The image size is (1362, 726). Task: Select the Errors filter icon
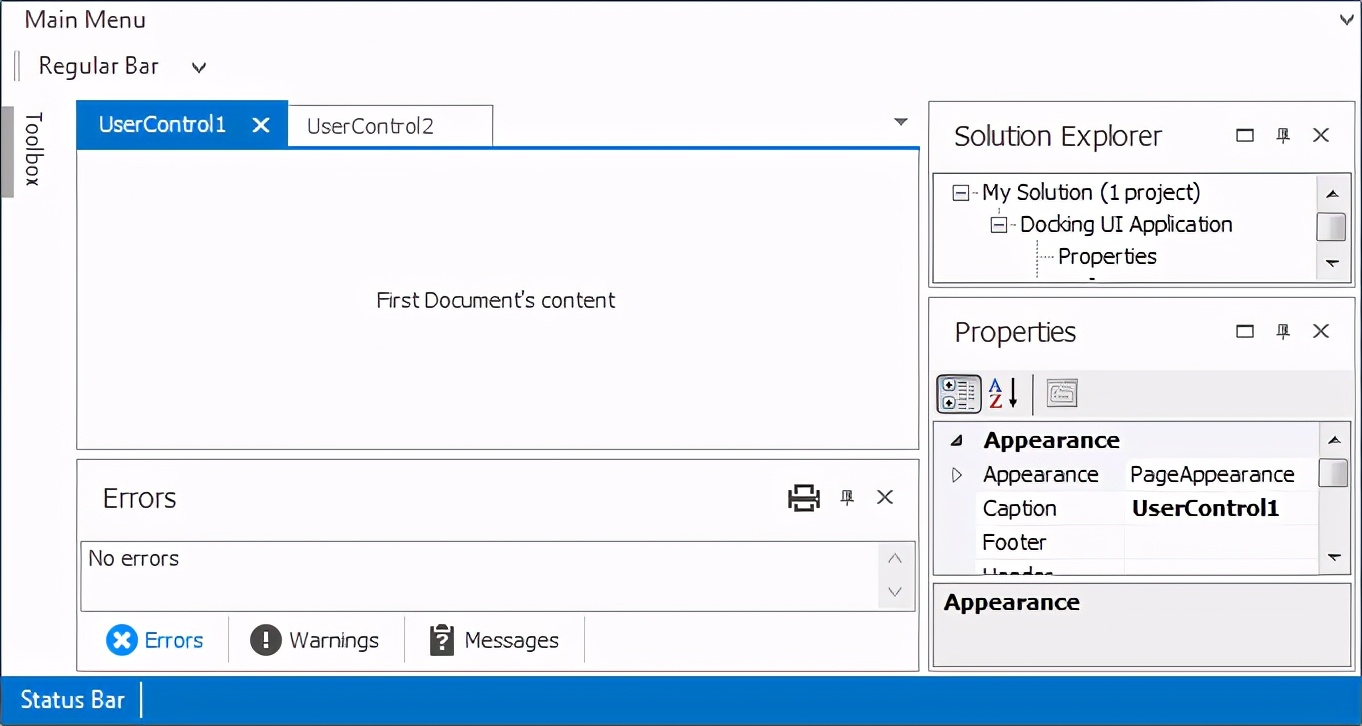point(122,640)
